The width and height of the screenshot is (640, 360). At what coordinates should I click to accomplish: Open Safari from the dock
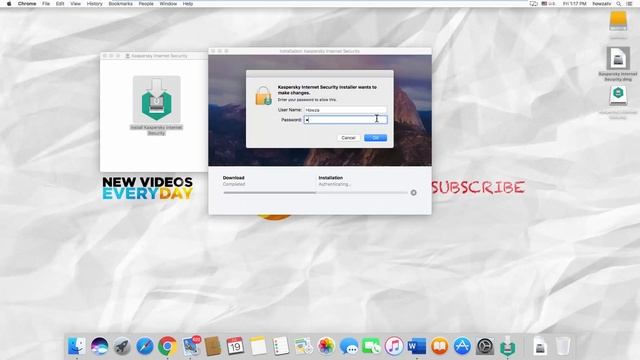(x=144, y=346)
